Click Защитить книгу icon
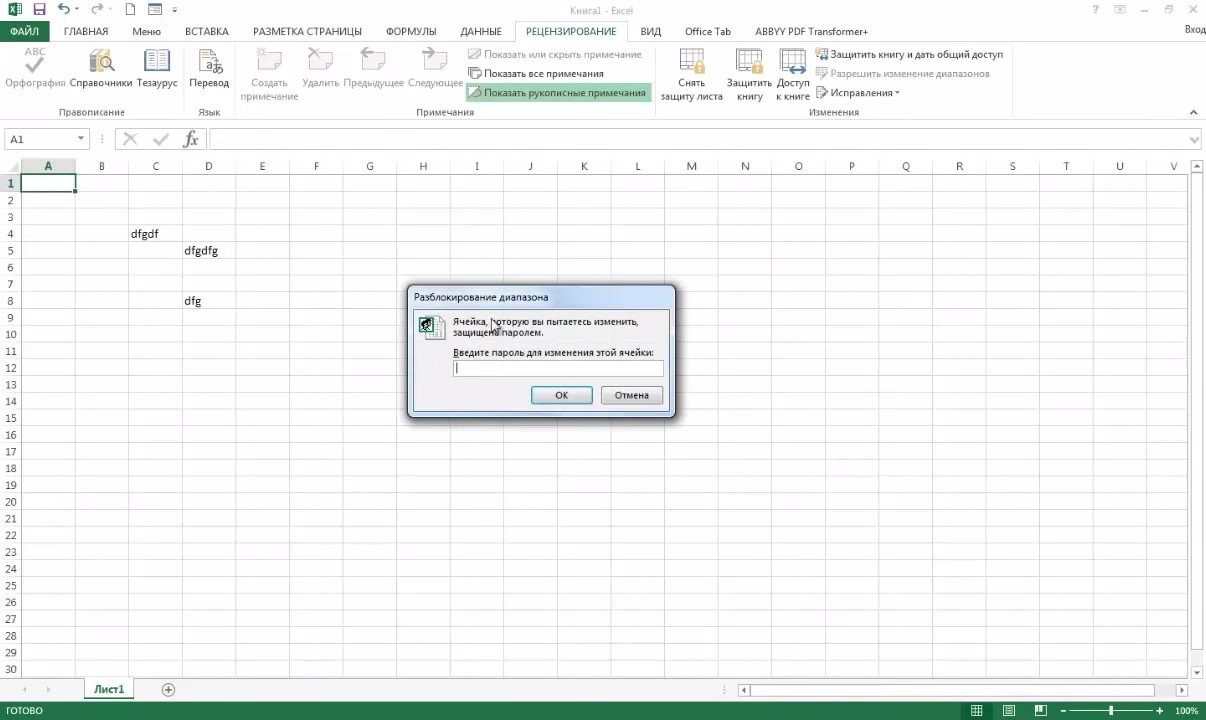Viewport: 1206px width, 720px height. [x=748, y=70]
